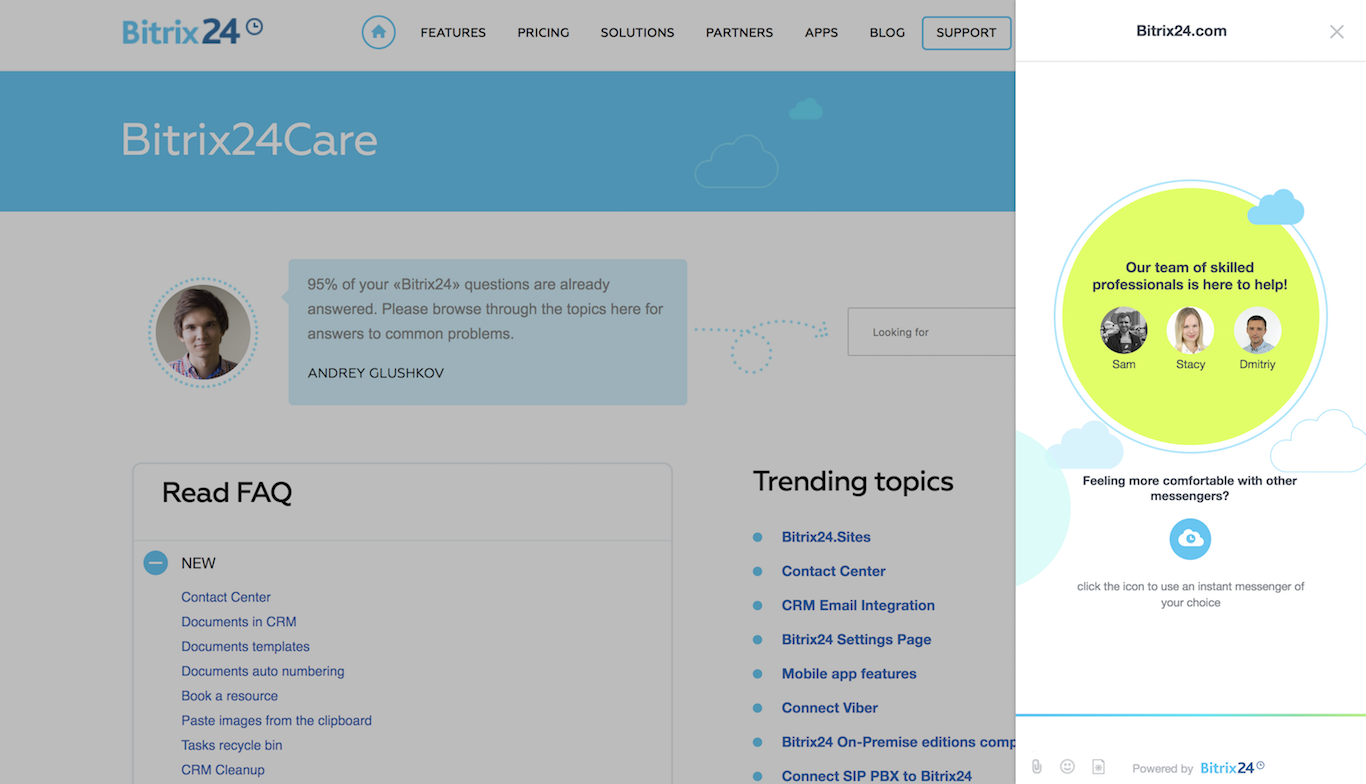1366x784 pixels.
Task: Go to the Pricing page
Action: click(x=543, y=33)
